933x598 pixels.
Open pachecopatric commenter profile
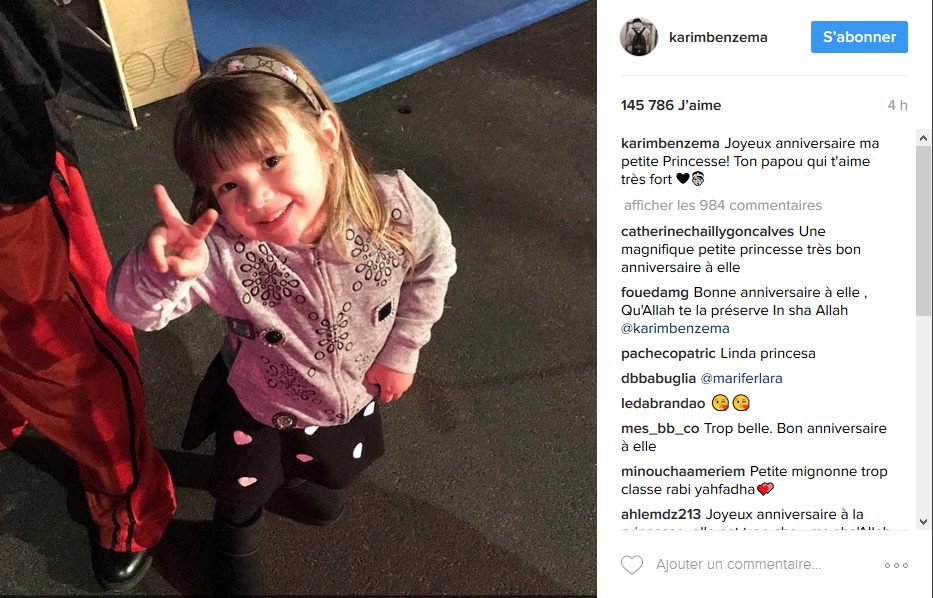click(668, 353)
